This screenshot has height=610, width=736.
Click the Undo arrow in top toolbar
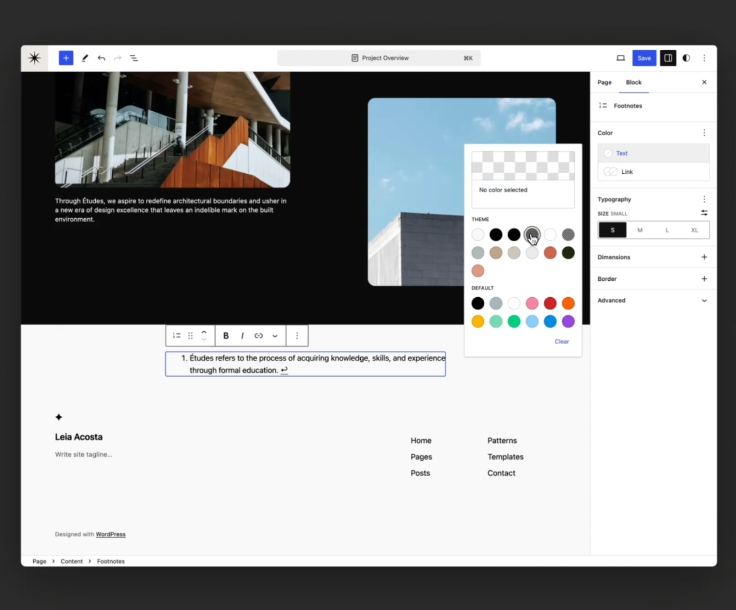pyautogui.click(x=101, y=58)
